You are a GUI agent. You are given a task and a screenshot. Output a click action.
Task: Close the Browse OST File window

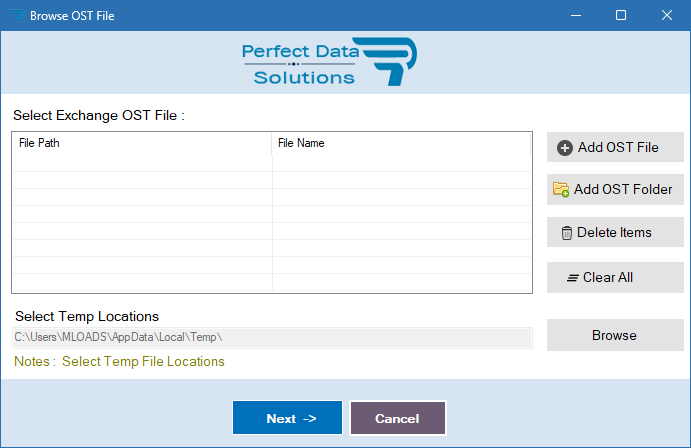[667, 15]
